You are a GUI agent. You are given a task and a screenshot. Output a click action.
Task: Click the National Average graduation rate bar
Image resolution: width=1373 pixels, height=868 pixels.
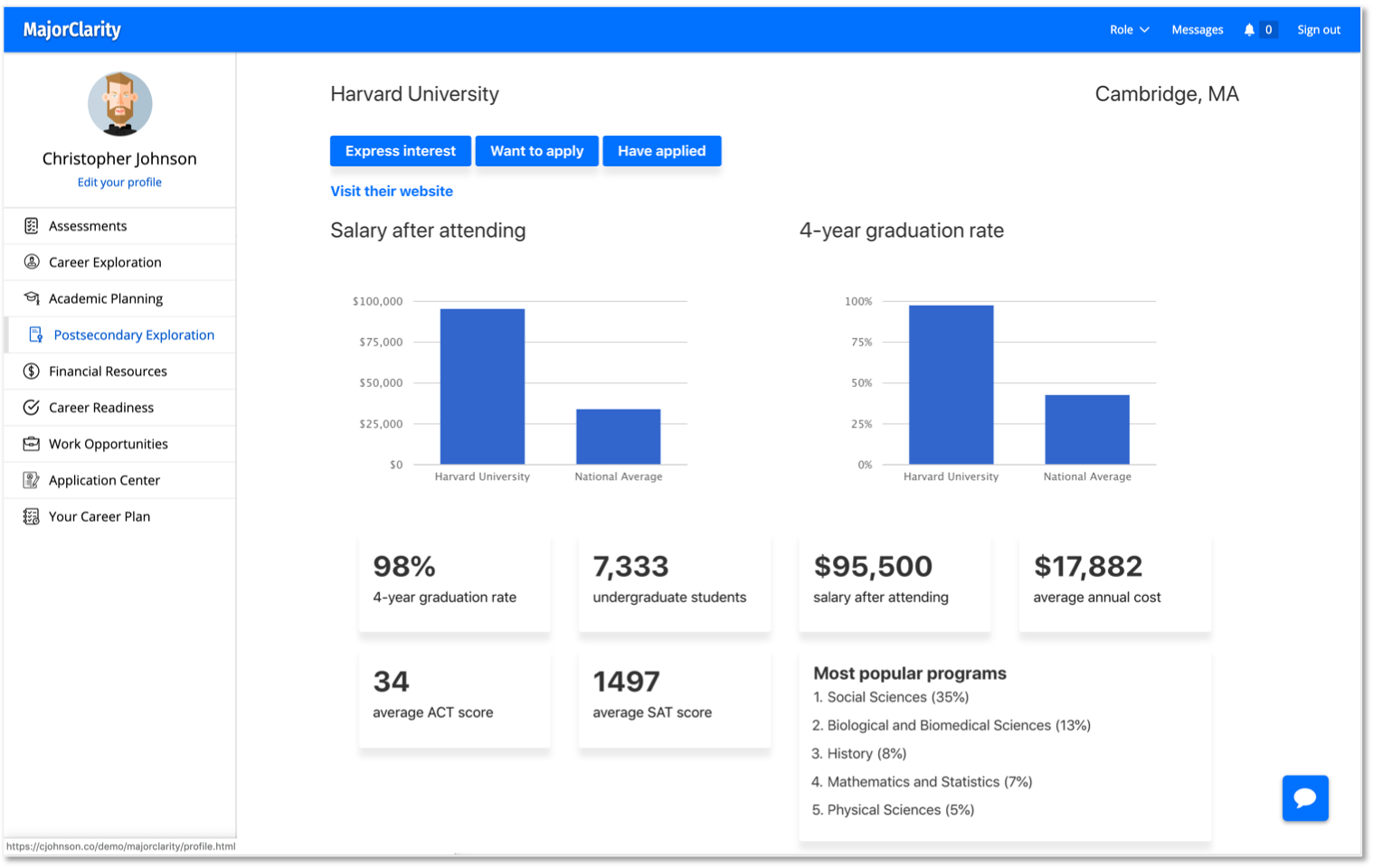(1087, 429)
